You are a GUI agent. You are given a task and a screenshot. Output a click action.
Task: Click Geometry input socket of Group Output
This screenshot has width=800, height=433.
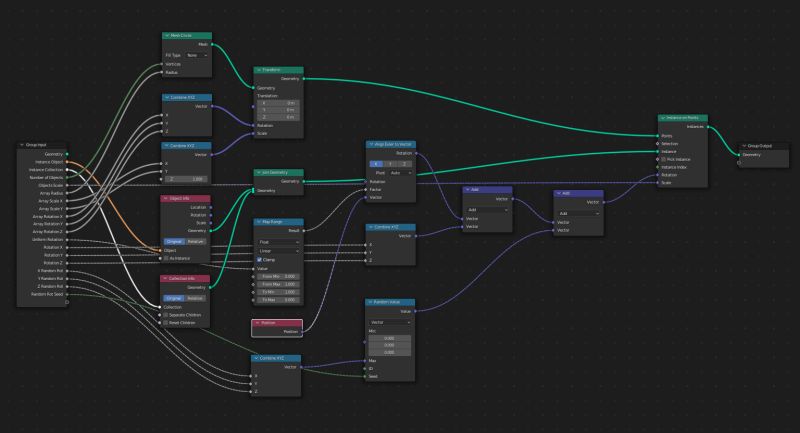pyautogui.click(x=739, y=155)
